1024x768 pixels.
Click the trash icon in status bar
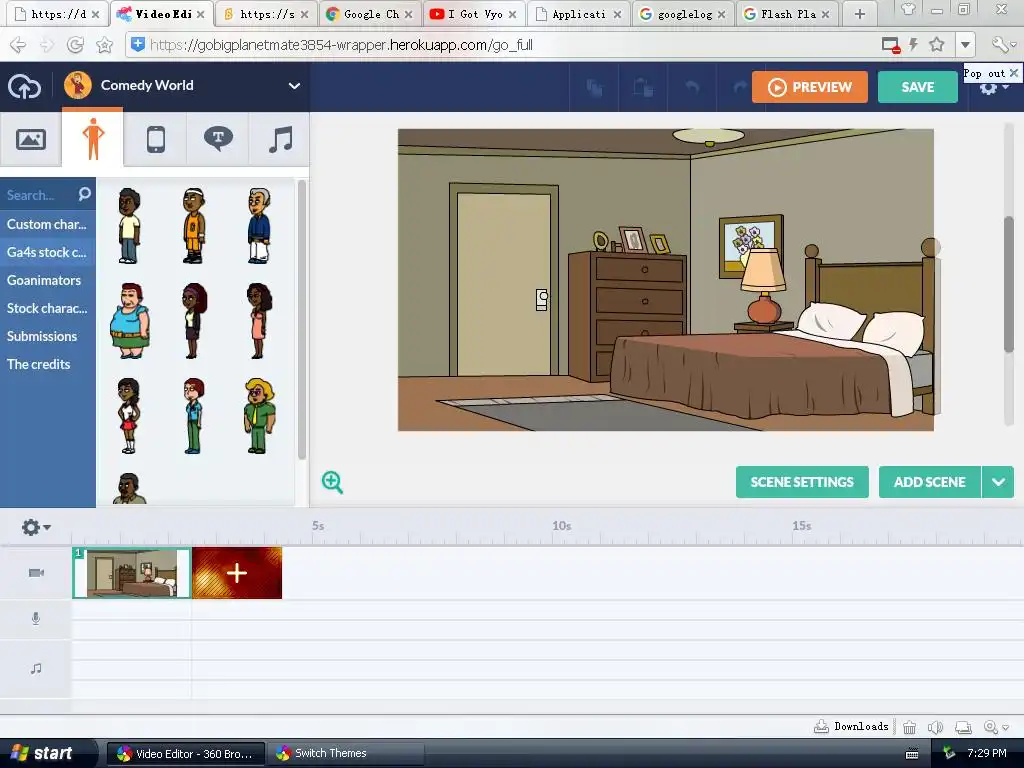[909, 727]
